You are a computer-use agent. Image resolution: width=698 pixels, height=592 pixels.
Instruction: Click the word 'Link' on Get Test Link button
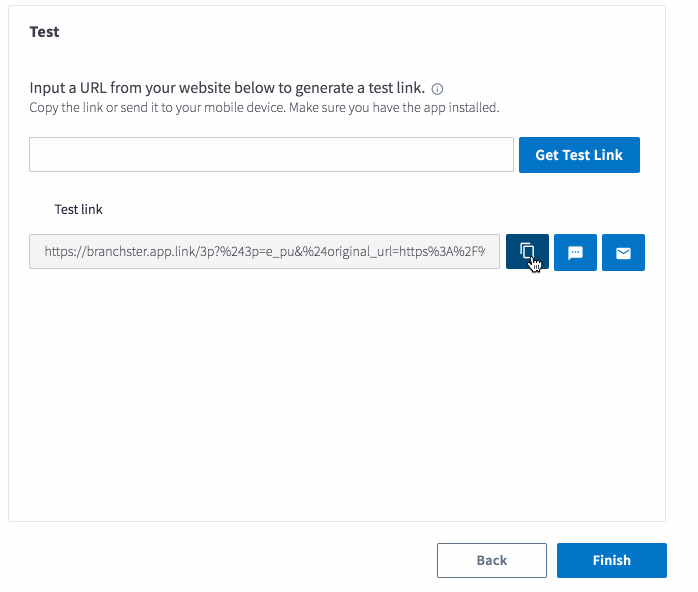coord(608,155)
